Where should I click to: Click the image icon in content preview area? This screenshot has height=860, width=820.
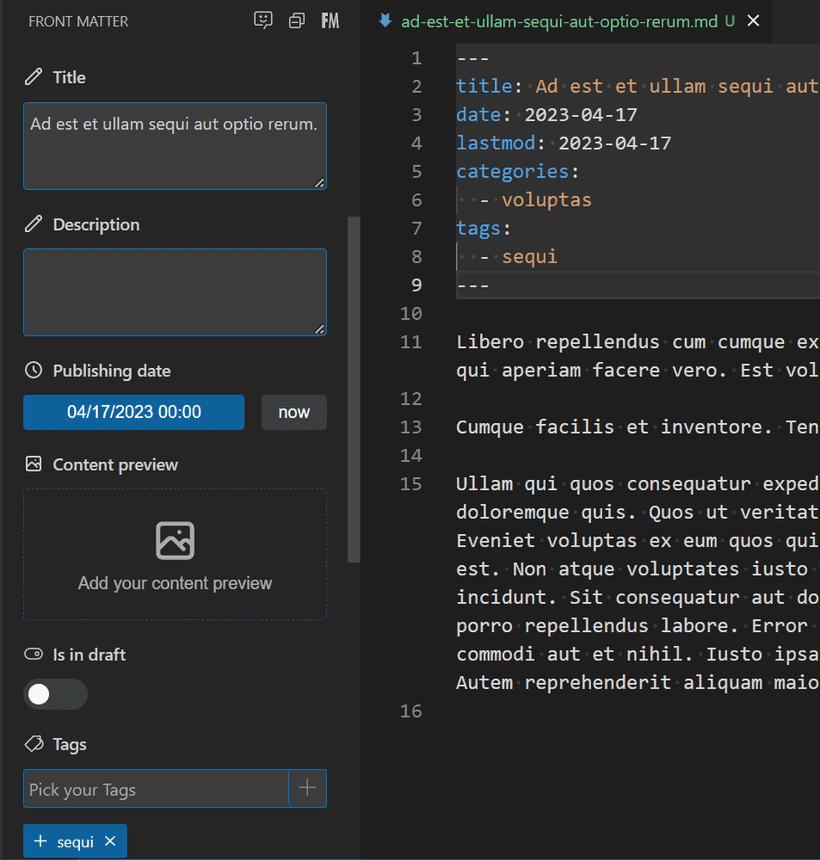click(x=175, y=540)
